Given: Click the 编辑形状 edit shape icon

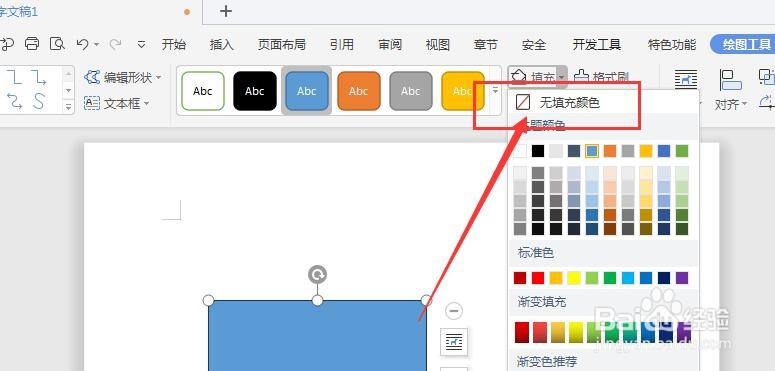Looking at the screenshot, I should pyautogui.click(x=92, y=77).
